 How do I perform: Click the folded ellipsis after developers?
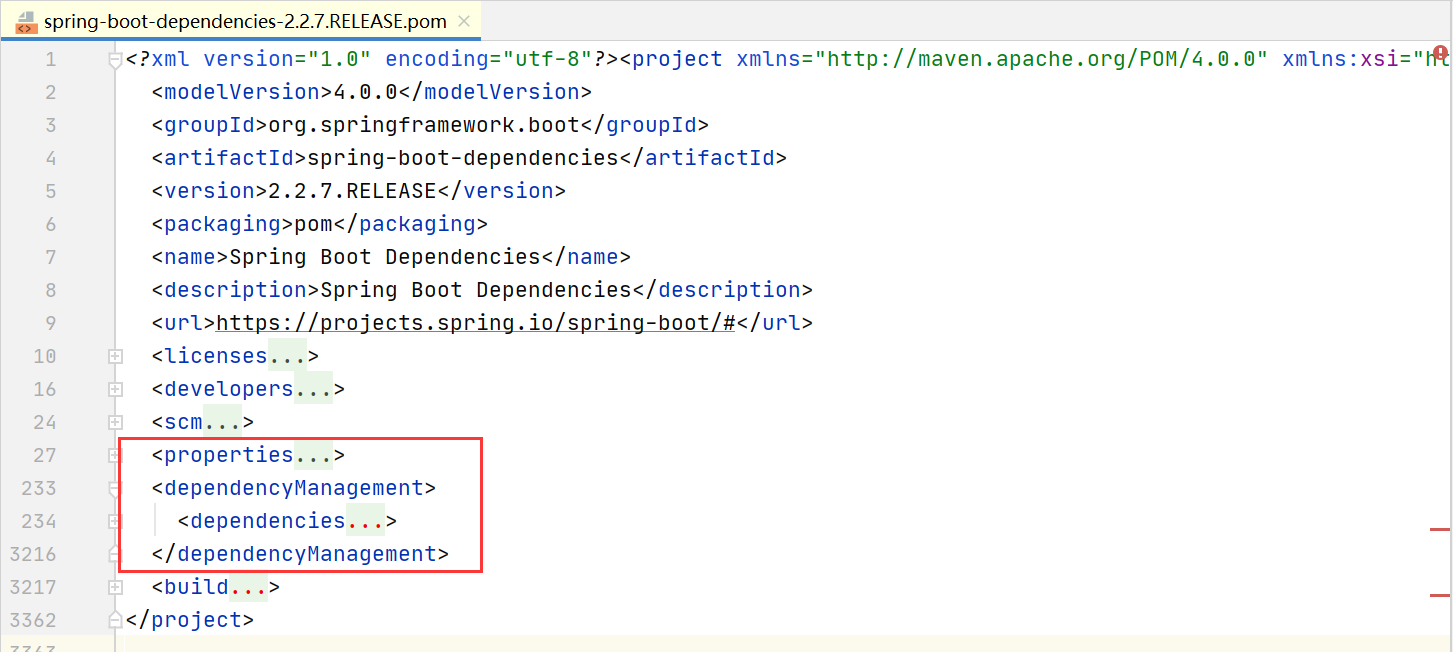pos(313,390)
